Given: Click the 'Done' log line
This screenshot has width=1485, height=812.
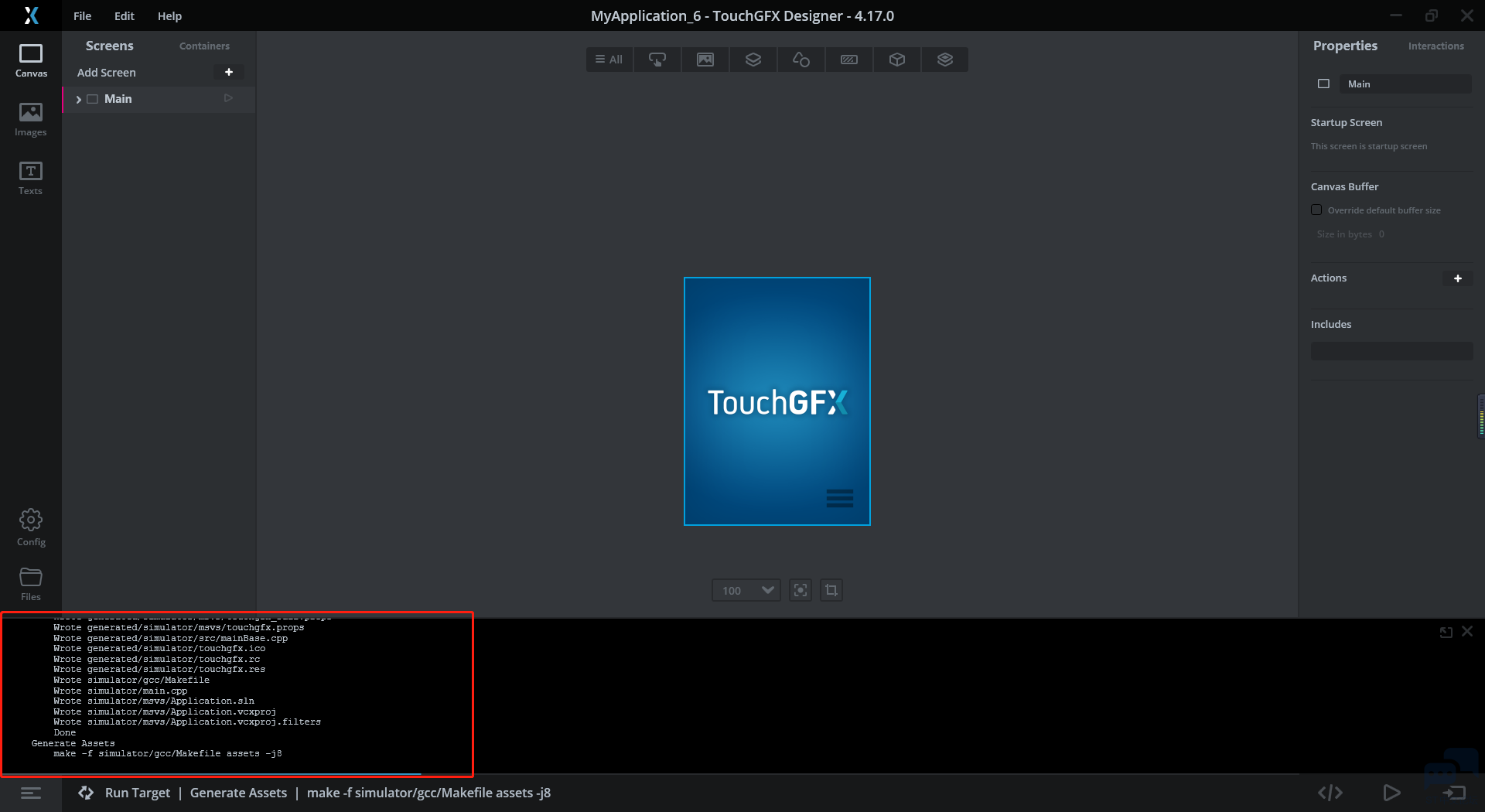Looking at the screenshot, I should tap(65, 732).
